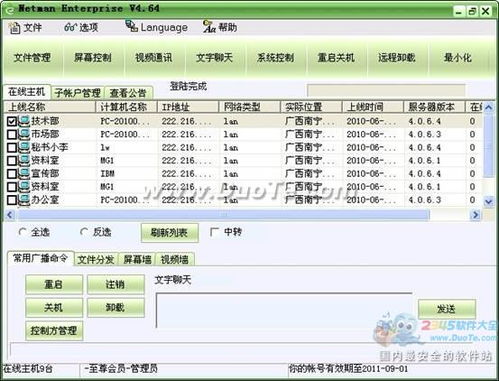Click the 在线主机9台 status text
499x381 pixels.
pos(28,369)
